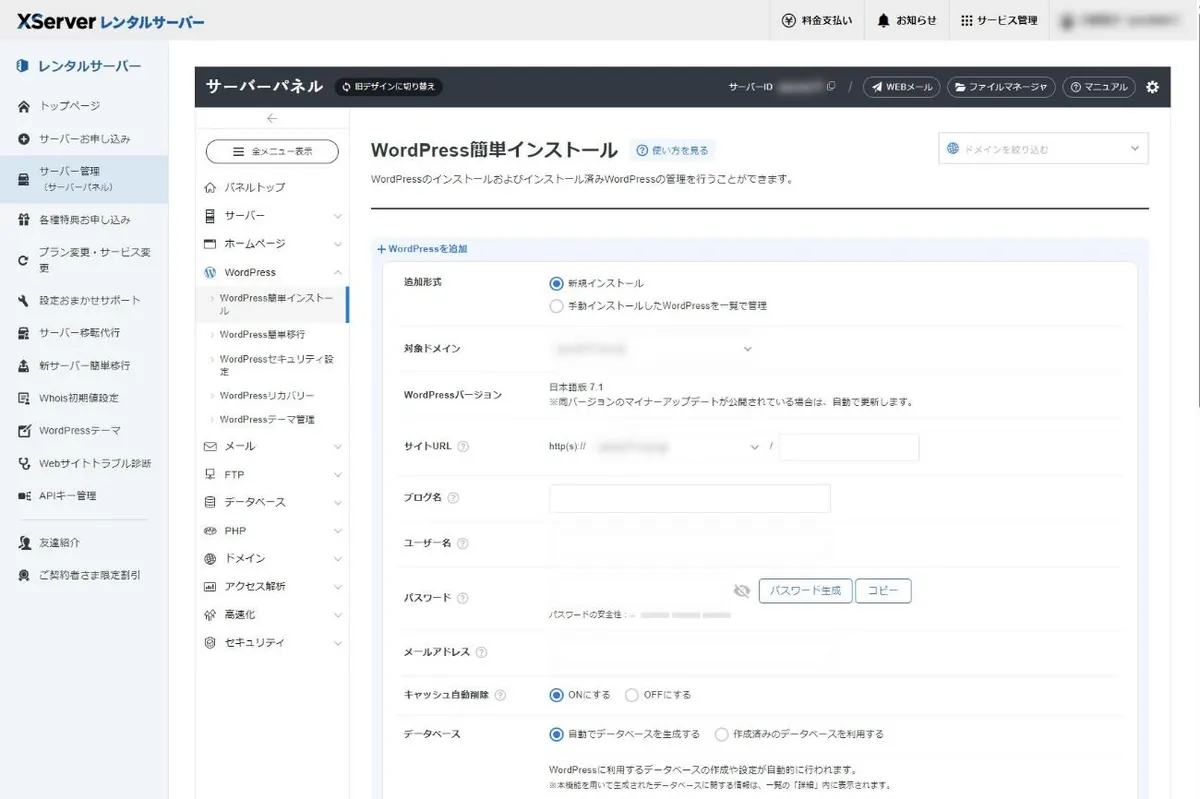Expand ドメイン menu section
Image resolution: width=1200 pixels, height=799 pixels.
point(272,558)
